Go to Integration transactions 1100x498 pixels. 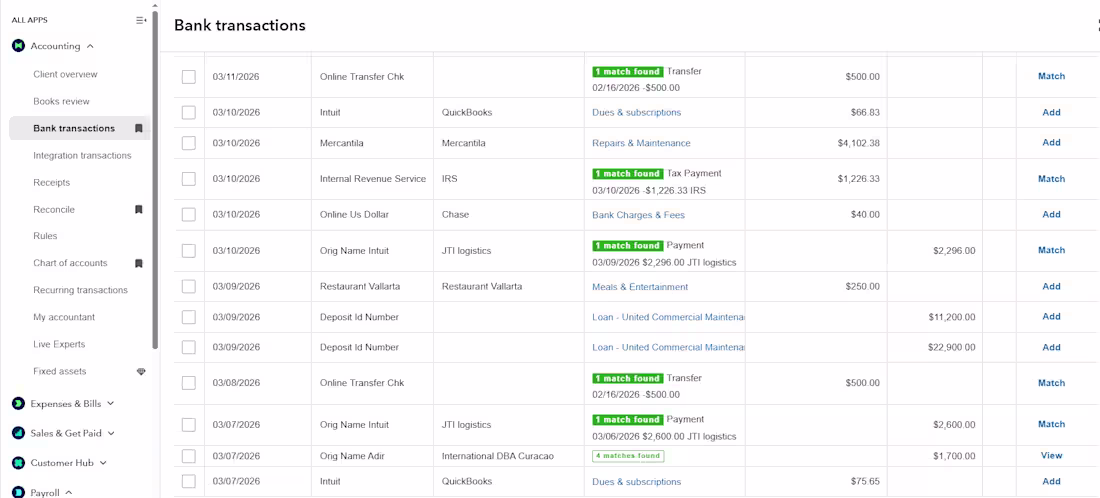coord(82,155)
